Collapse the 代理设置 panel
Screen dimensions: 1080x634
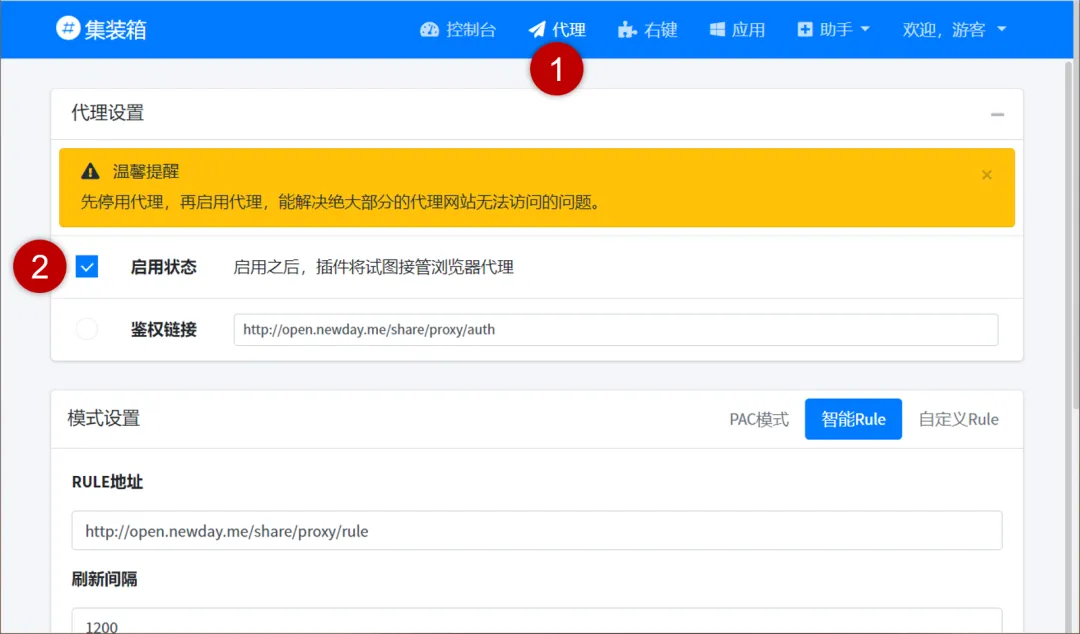[x=996, y=114]
